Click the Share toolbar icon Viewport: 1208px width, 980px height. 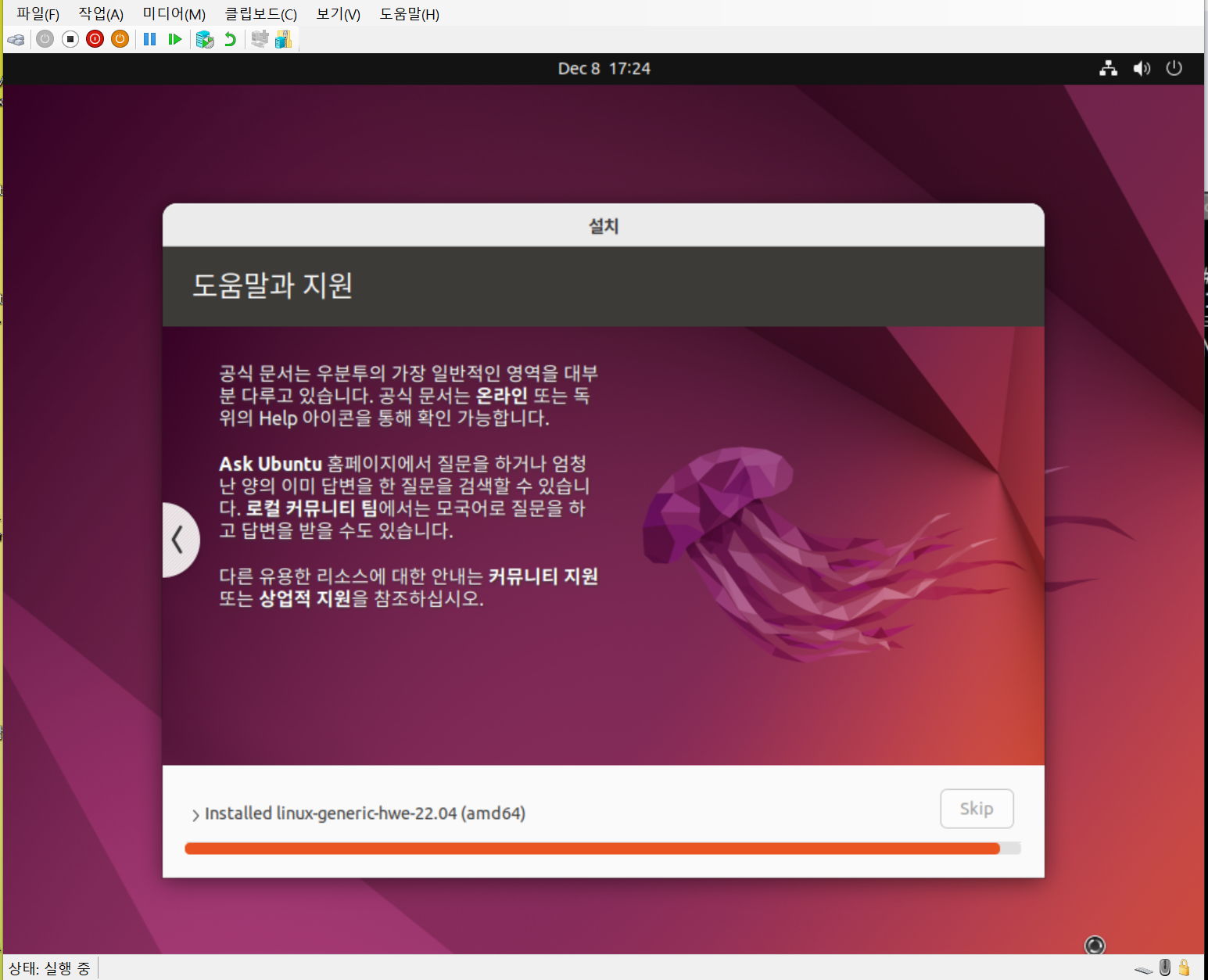coord(283,39)
